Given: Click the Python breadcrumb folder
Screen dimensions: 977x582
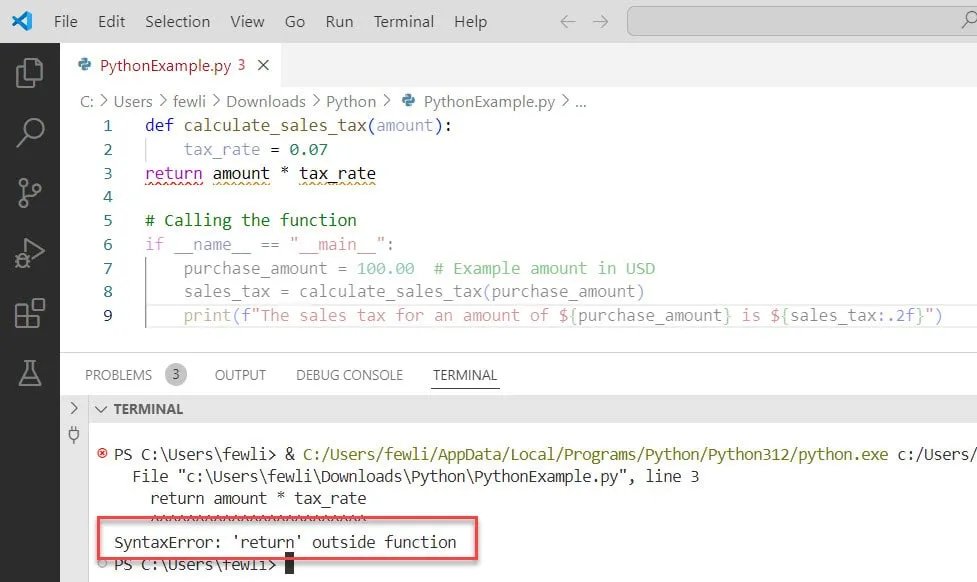Looking at the screenshot, I should tap(351, 101).
